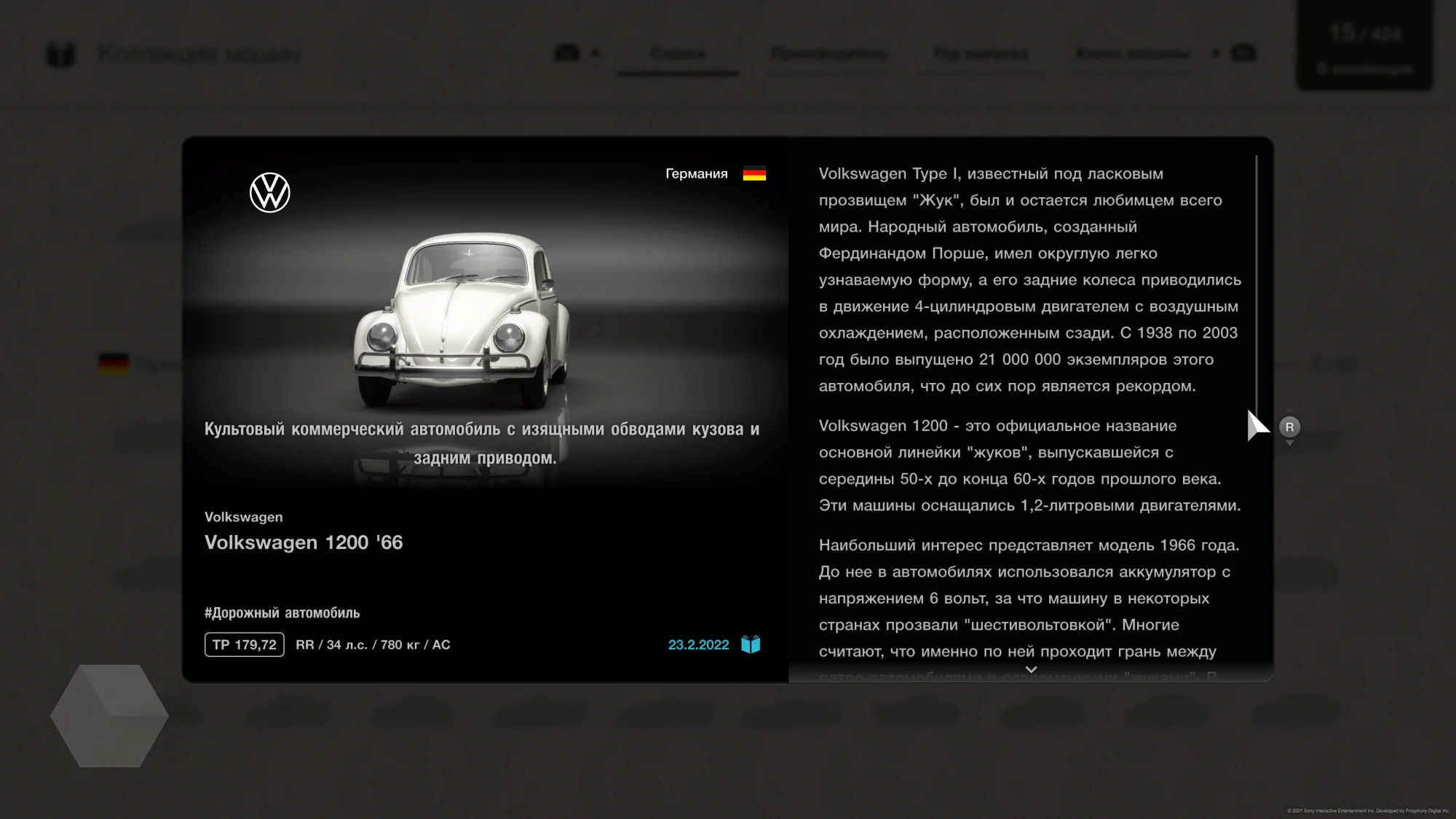Image resolution: width=1456 pixels, height=819 pixels.
Task: Click the hexagon cube icon bottom left
Action: coord(109,716)
